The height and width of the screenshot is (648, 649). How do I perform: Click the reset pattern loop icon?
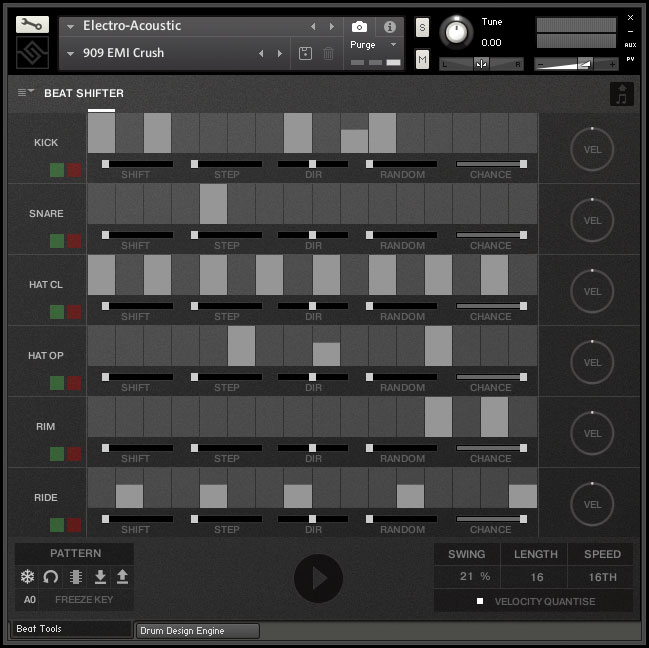[x=51, y=577]
